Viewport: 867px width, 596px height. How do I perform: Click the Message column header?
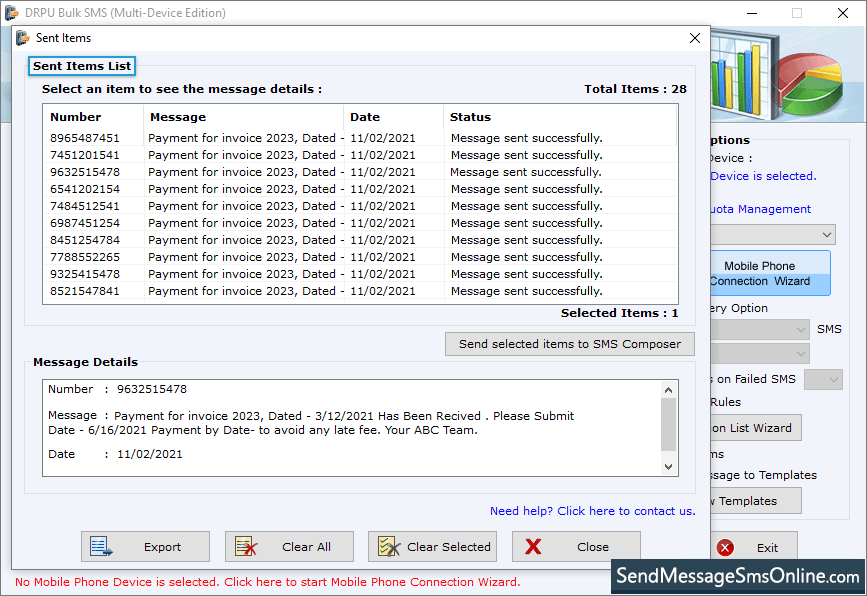pyautogui.click(x=243, y=117)
